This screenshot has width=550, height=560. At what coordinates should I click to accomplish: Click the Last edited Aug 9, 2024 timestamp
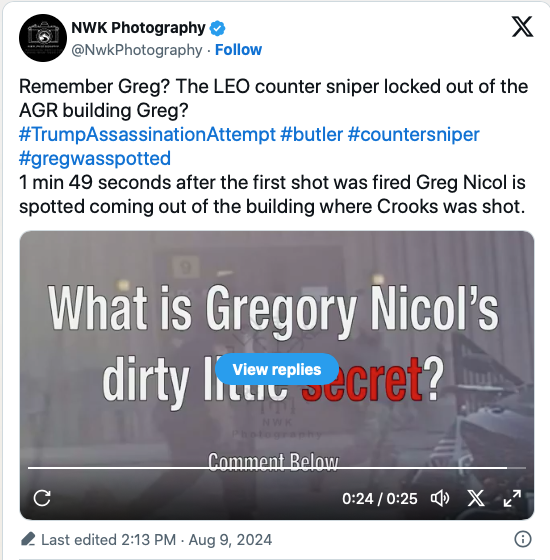[x=156, y=539]
